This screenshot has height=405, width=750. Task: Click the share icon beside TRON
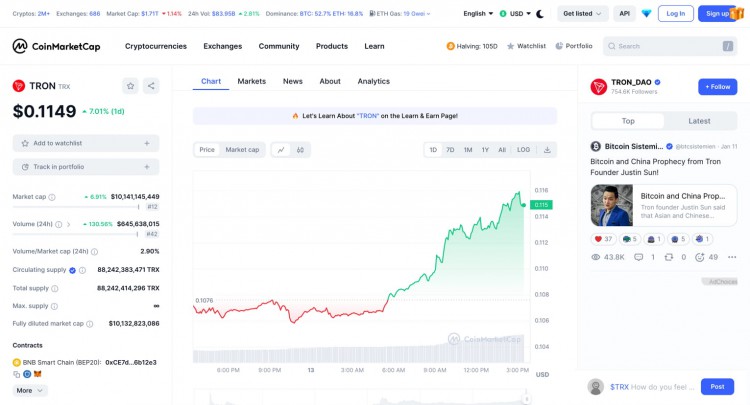pyautogui.click(x=151, y=86)
